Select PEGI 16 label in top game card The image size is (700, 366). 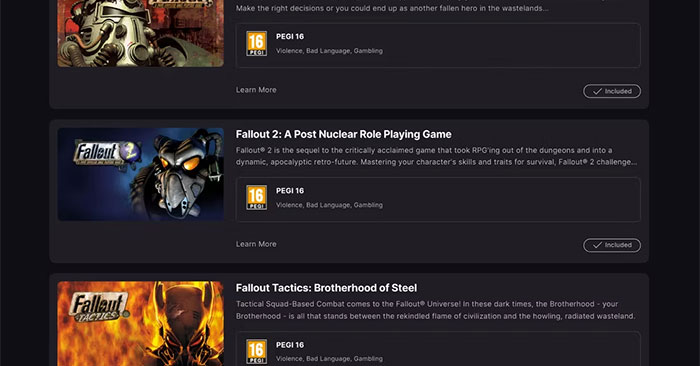click(290, 37)
